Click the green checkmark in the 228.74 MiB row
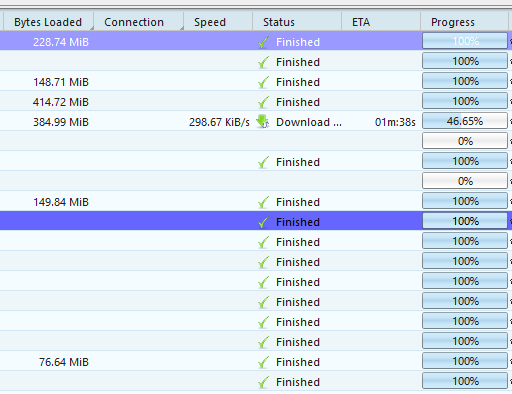The height and width of the screenshot is (394, 512). coord(263,42)
